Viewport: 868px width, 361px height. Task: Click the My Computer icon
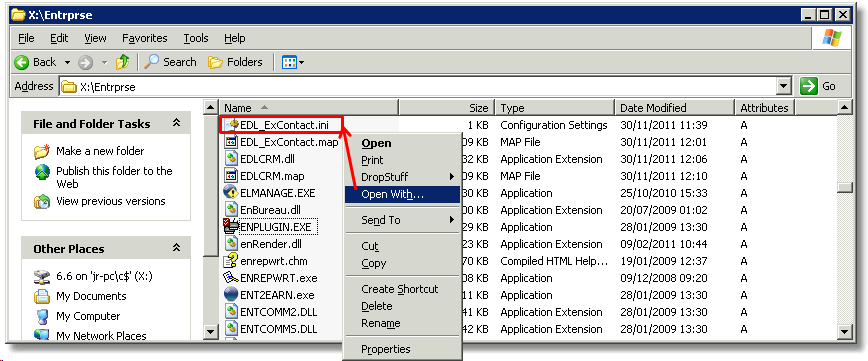click(42, 316)
